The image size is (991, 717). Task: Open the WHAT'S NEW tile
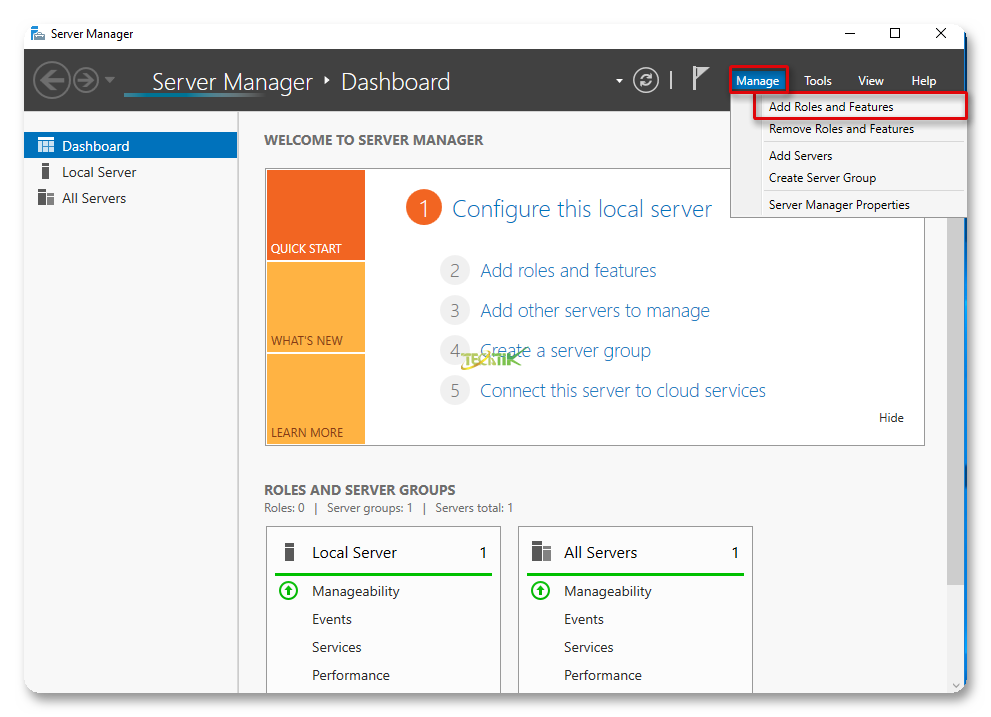315,307
